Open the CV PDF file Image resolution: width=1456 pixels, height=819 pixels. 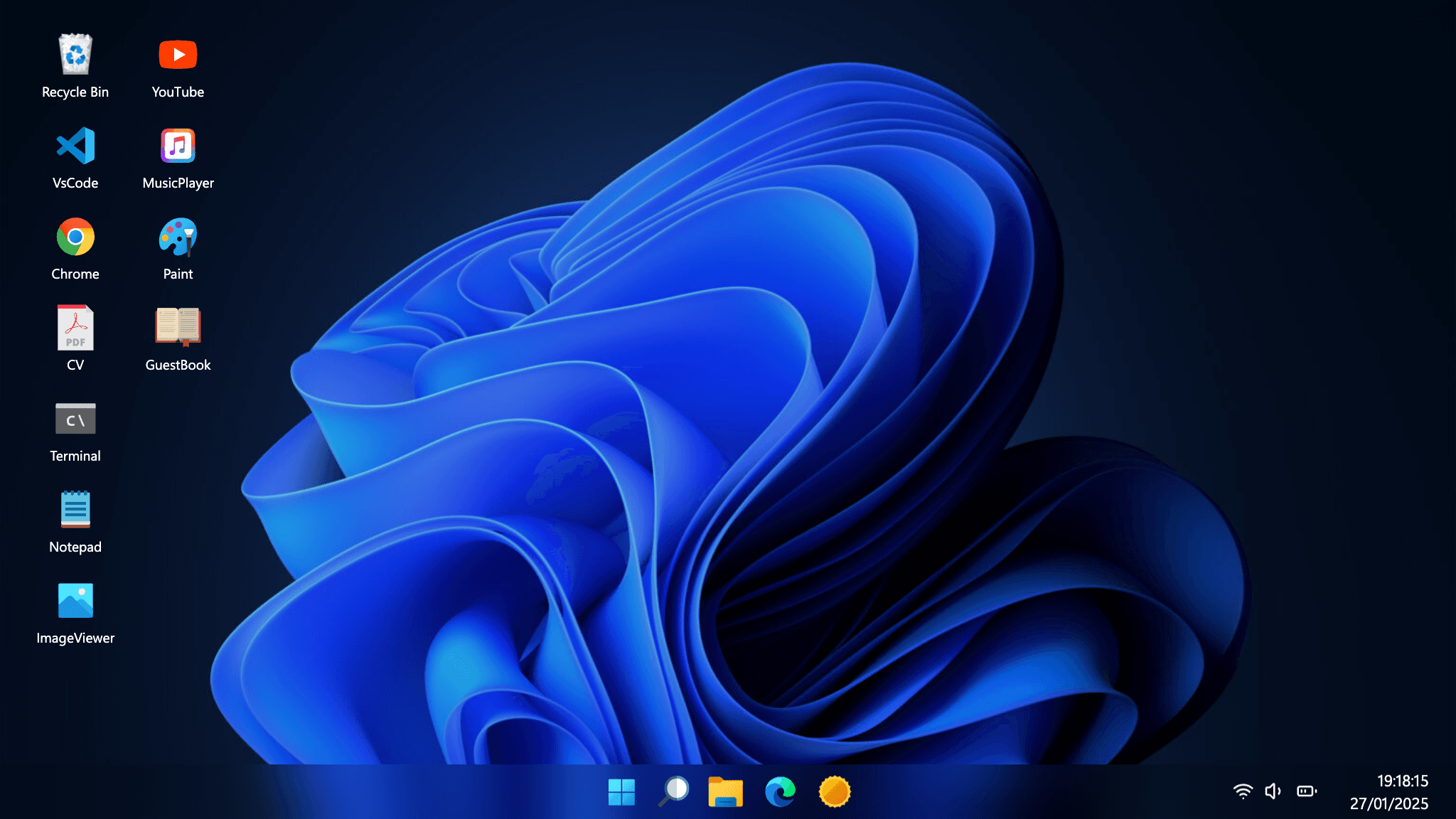(x=75, y=327)
